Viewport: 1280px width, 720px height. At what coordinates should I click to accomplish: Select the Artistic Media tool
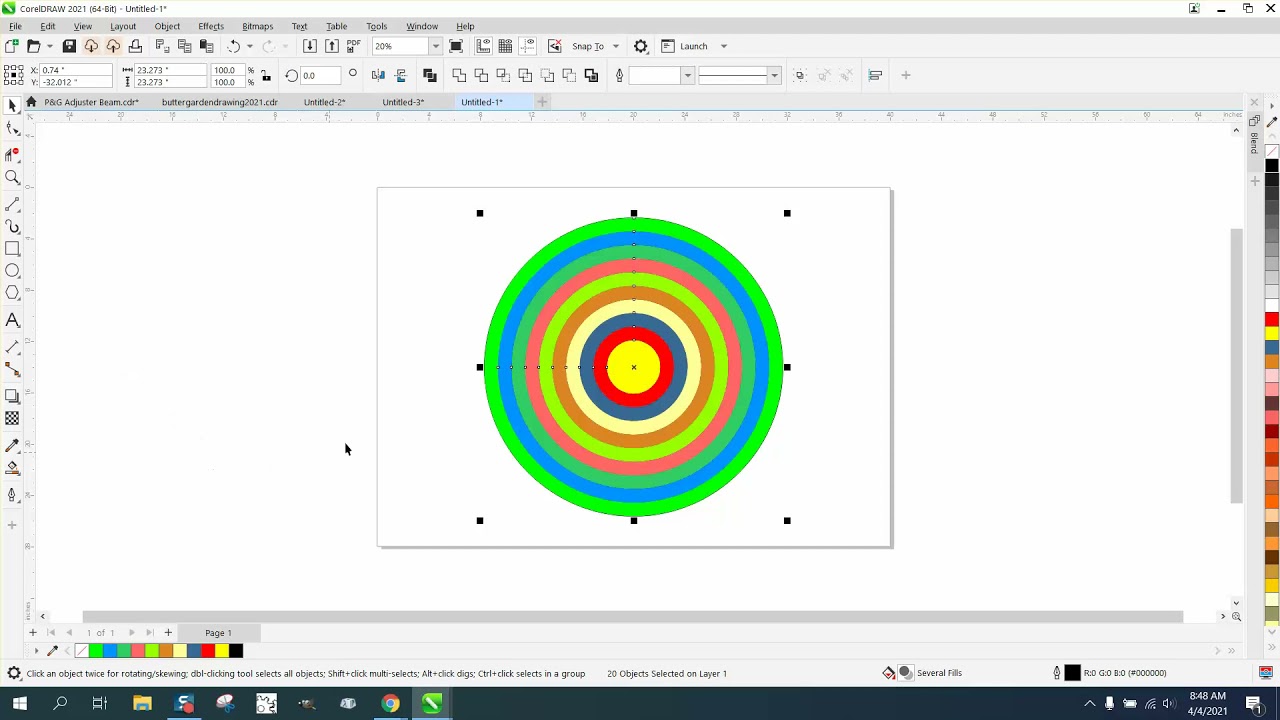coord(12,226)
